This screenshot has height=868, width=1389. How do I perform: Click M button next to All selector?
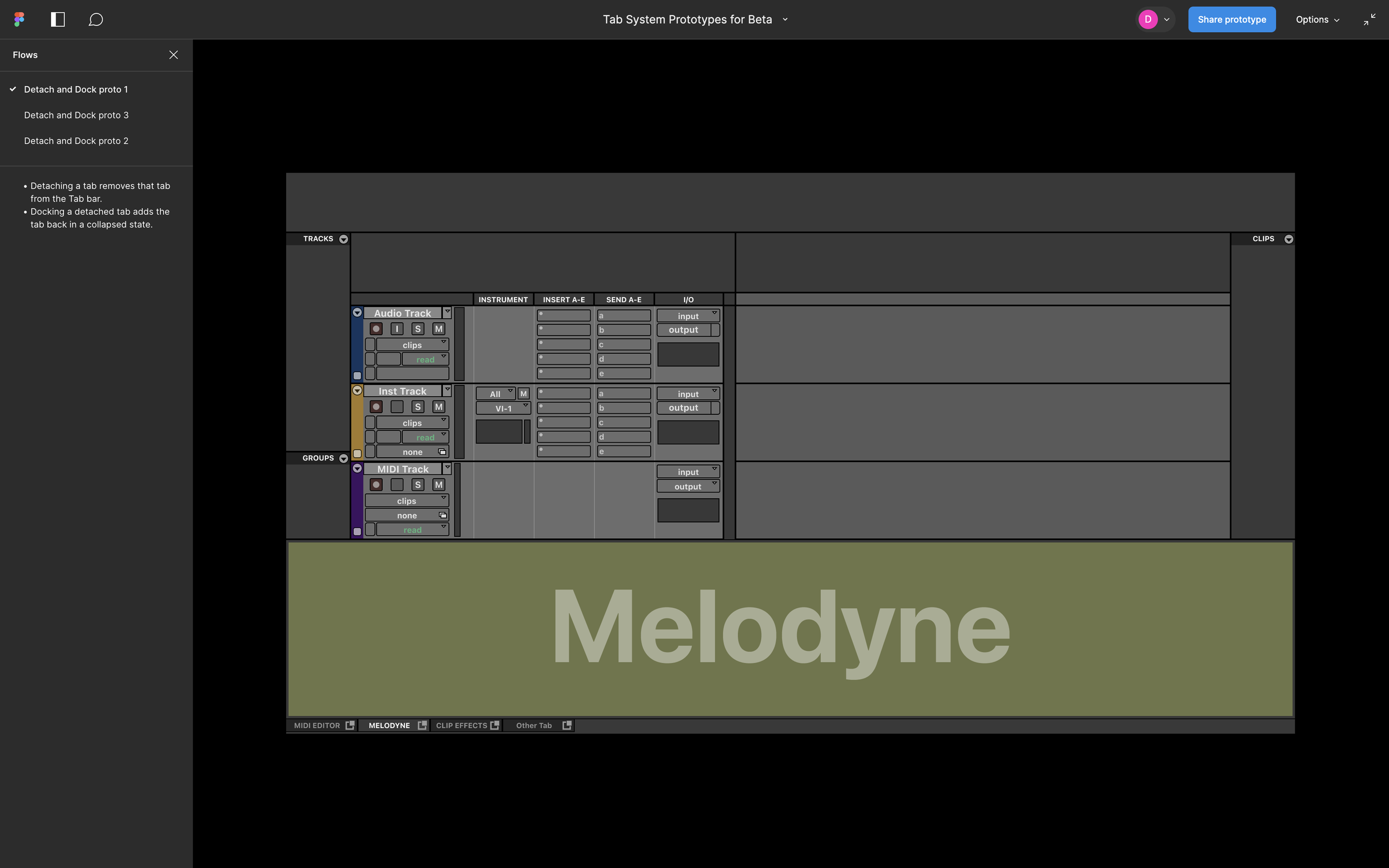point(523,394)
